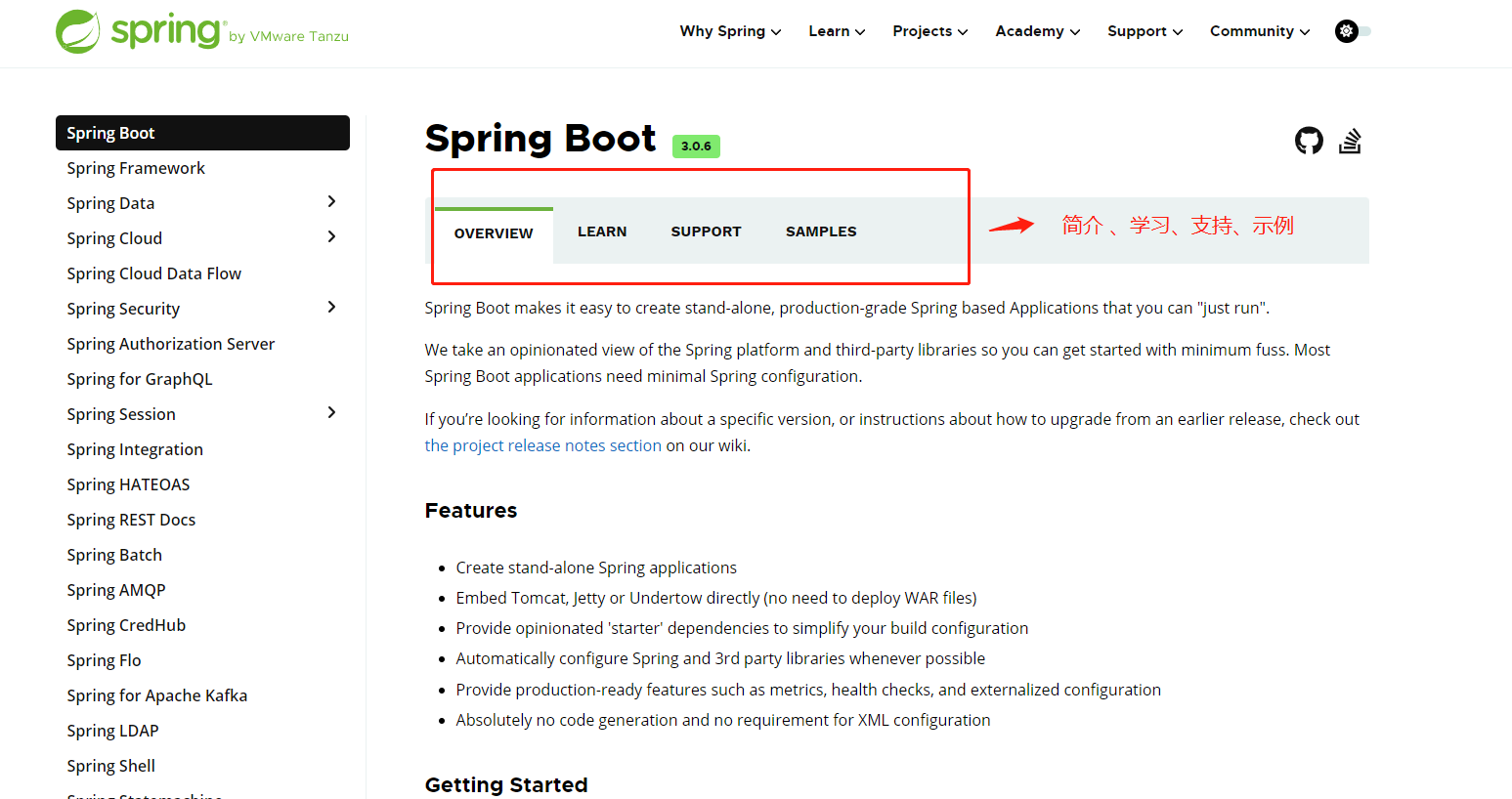Viewport: 1512px width, 799px height.
Task: Open Spring Authorization Server
Action: tap(170, 344)
